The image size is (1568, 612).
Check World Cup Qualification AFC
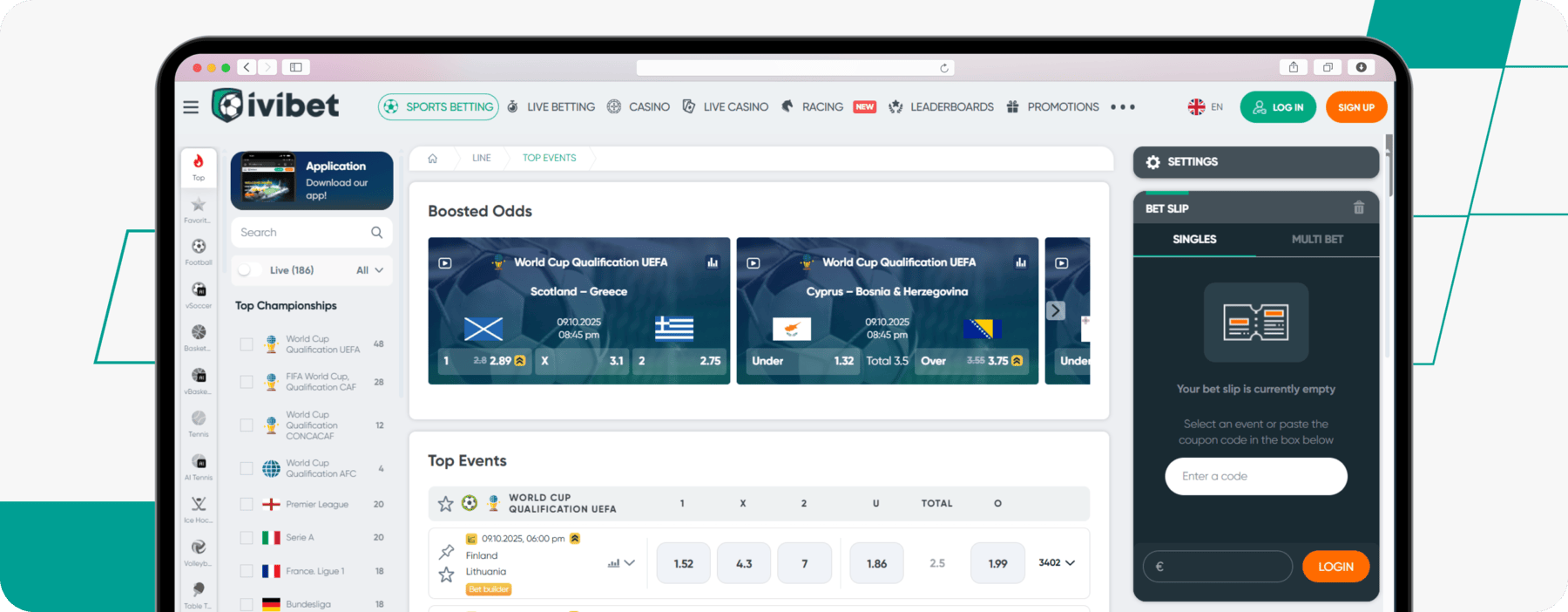point(247,469)
